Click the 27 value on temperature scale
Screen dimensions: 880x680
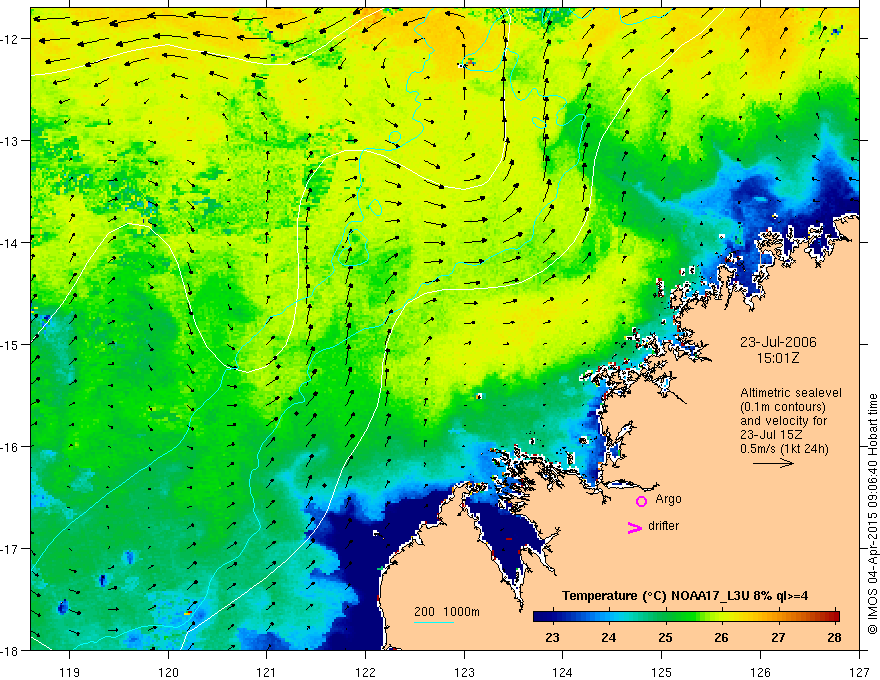(x=778, y=637)
